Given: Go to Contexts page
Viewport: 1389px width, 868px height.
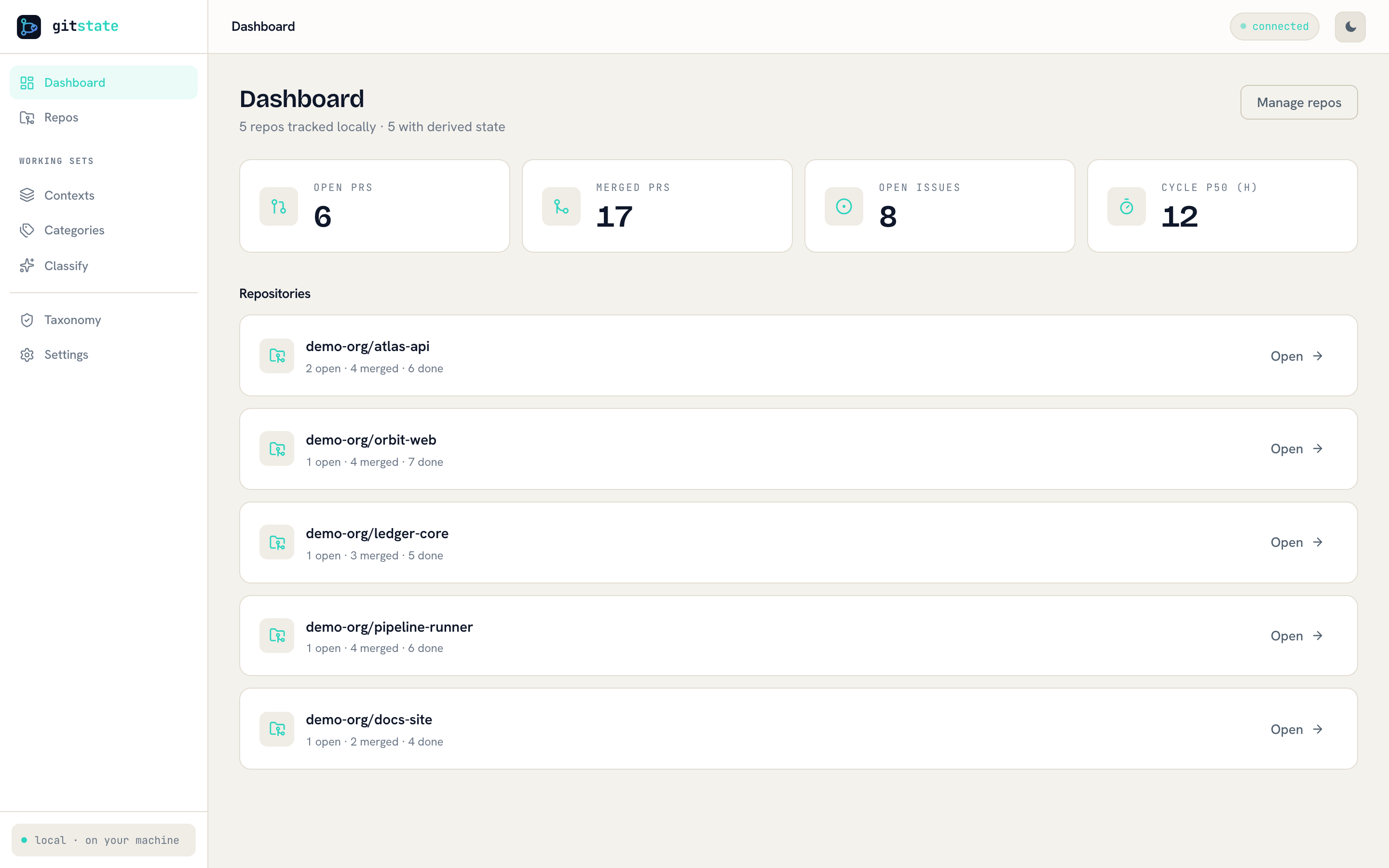Looking at the screenshot, I should click(x=103, y=196).
